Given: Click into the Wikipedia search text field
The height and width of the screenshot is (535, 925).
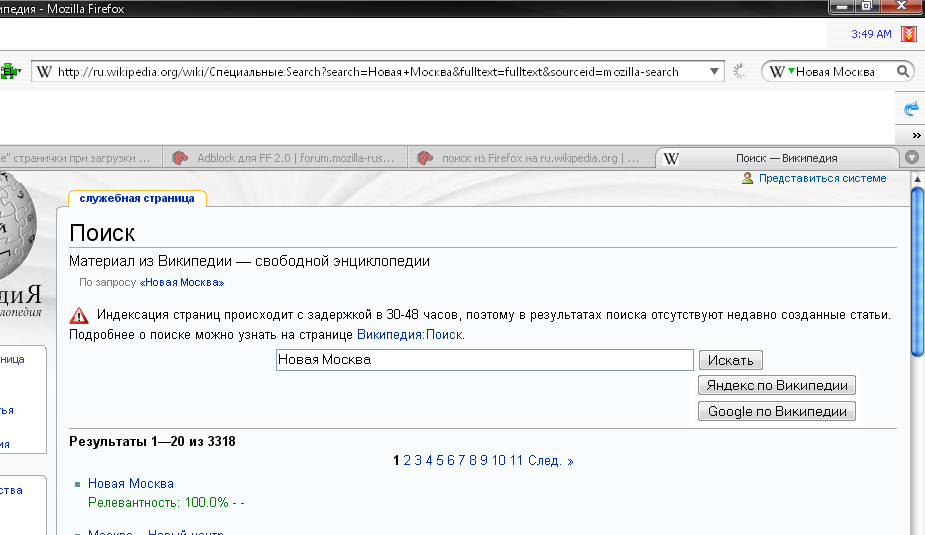Looking at the screenshot, I should (x=484, y=360).
